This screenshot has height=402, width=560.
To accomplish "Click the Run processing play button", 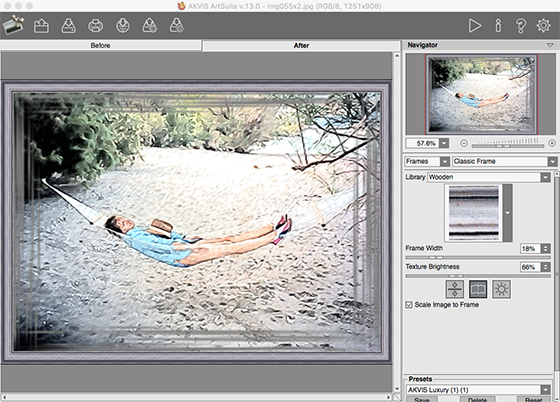I will point(475,26).
